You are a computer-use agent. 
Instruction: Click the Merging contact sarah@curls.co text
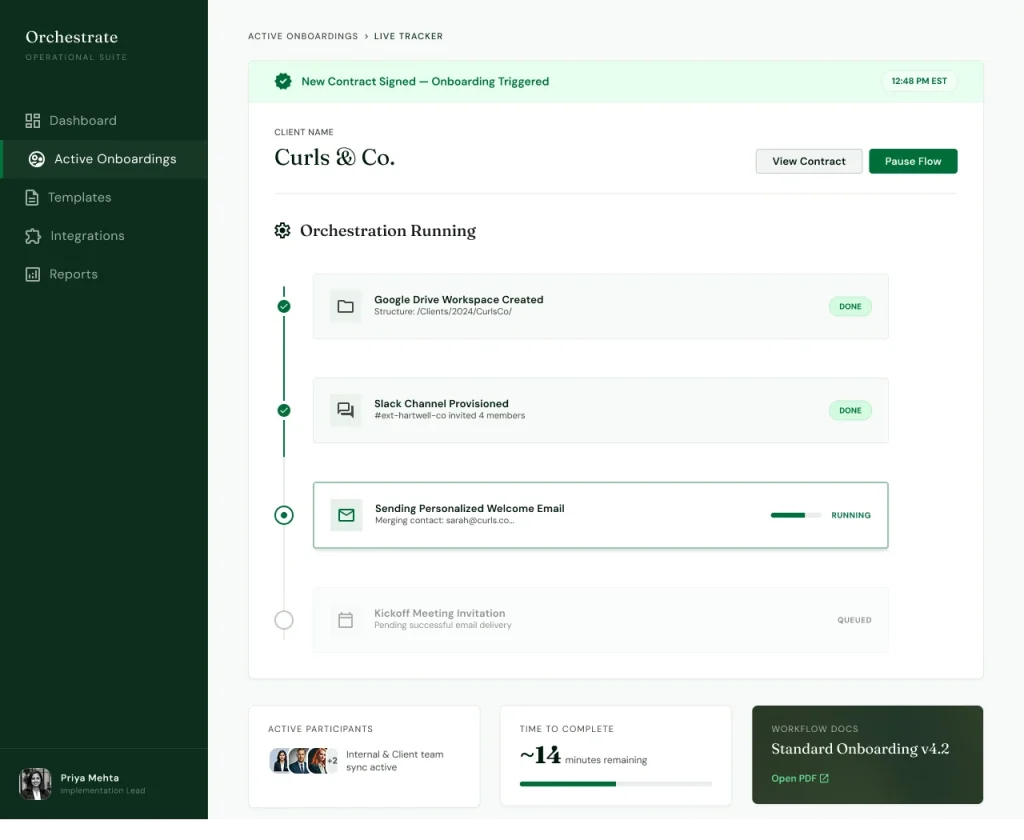445,521
